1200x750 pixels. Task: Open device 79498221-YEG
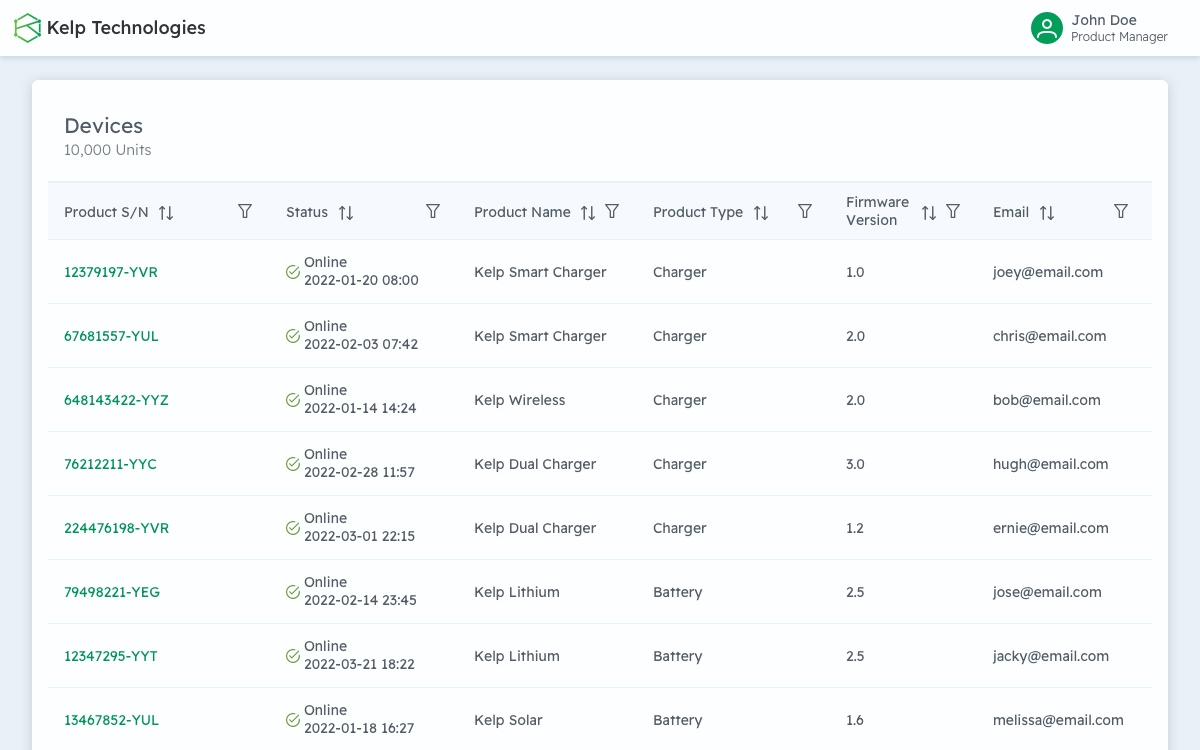(x=112, y=592)
